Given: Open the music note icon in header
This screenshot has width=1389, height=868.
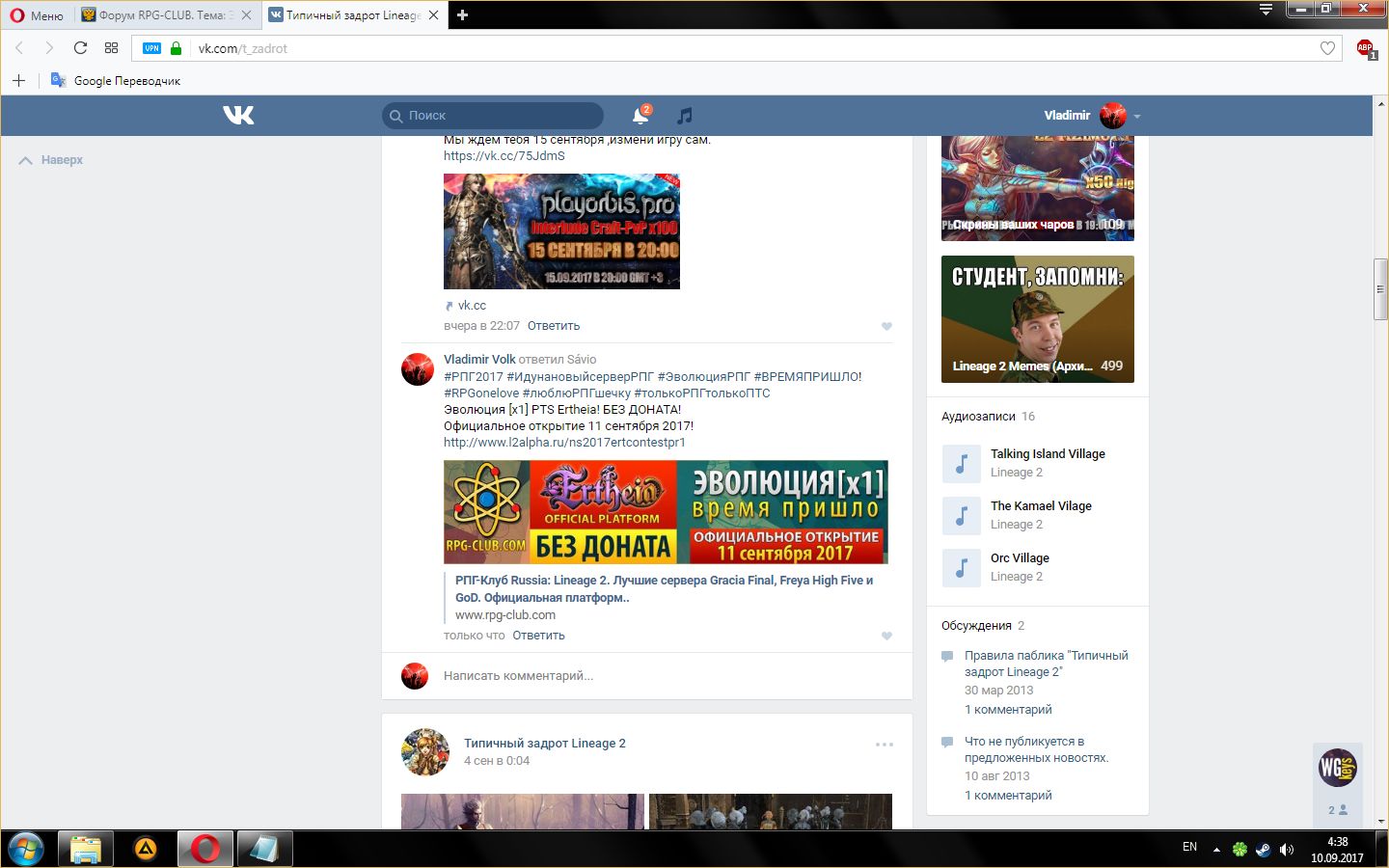Looking at the screenshot, I should click(685, 116).
